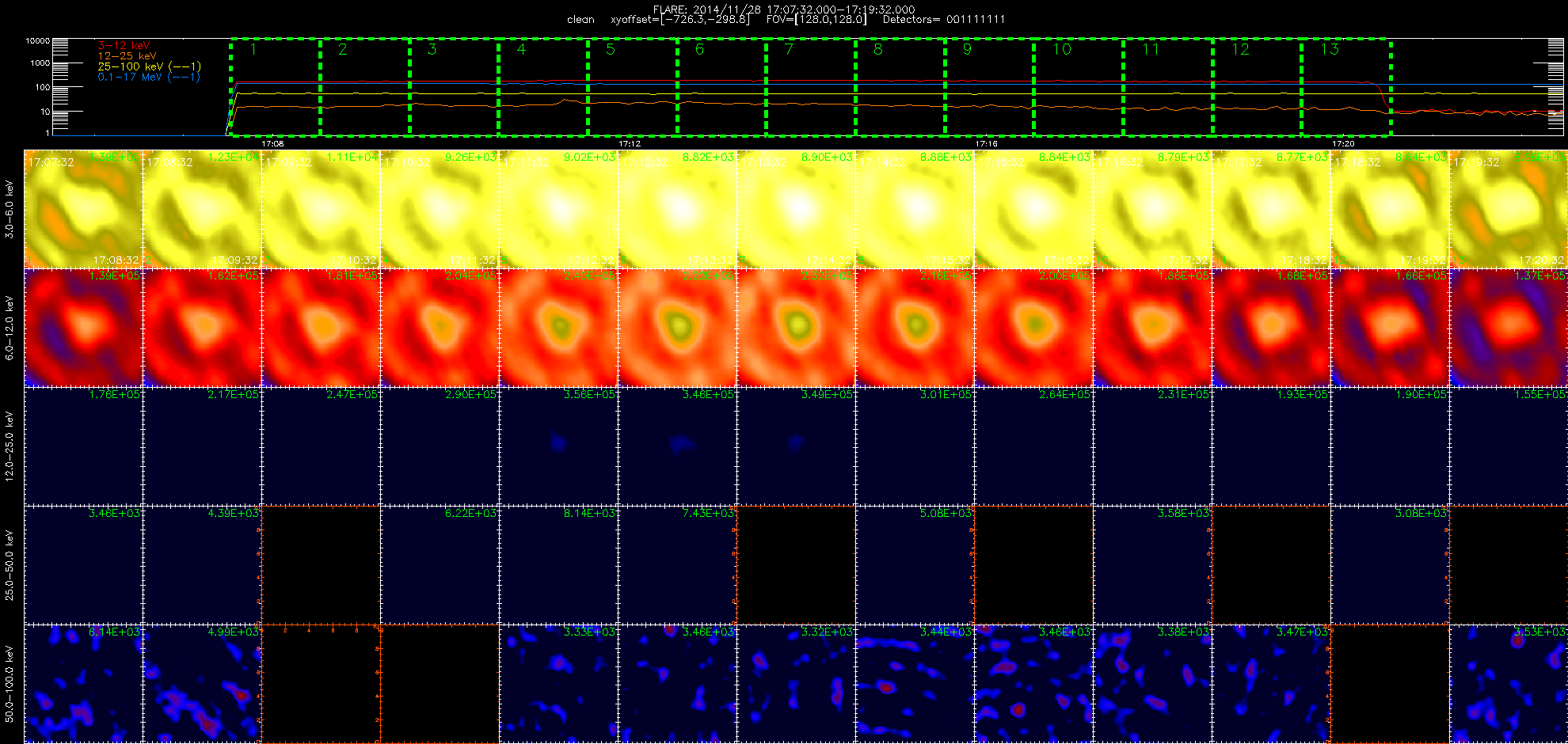Image resolution: width=1568 pixels, height=744 pixels.
Task: Select interval box 8 on the light curve
Action: point(900,87)
